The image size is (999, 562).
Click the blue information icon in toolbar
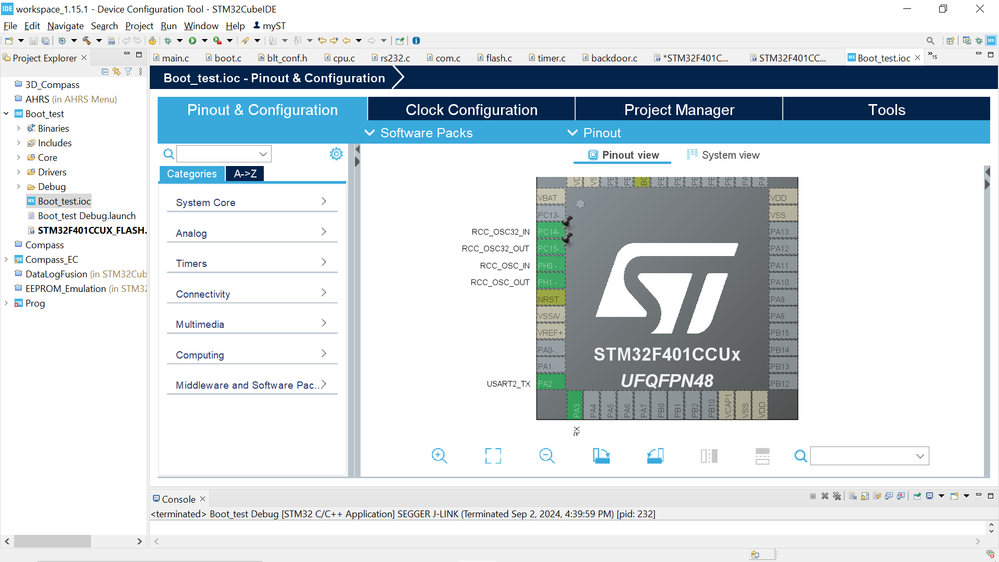coord(416,40)
